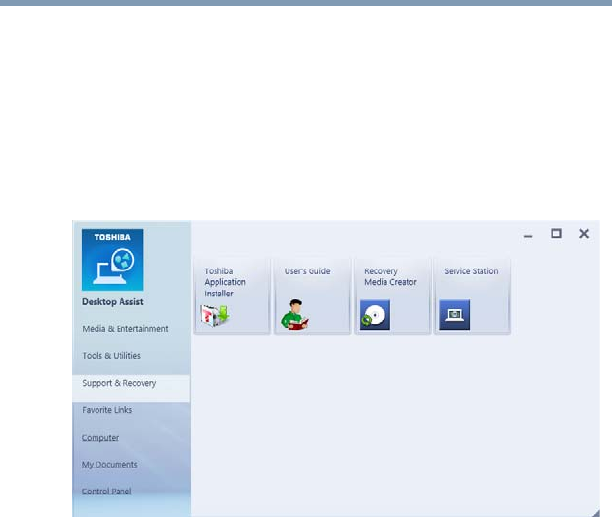
Task: Switch to Tools & Utilities category
Action: coord(112,356)
